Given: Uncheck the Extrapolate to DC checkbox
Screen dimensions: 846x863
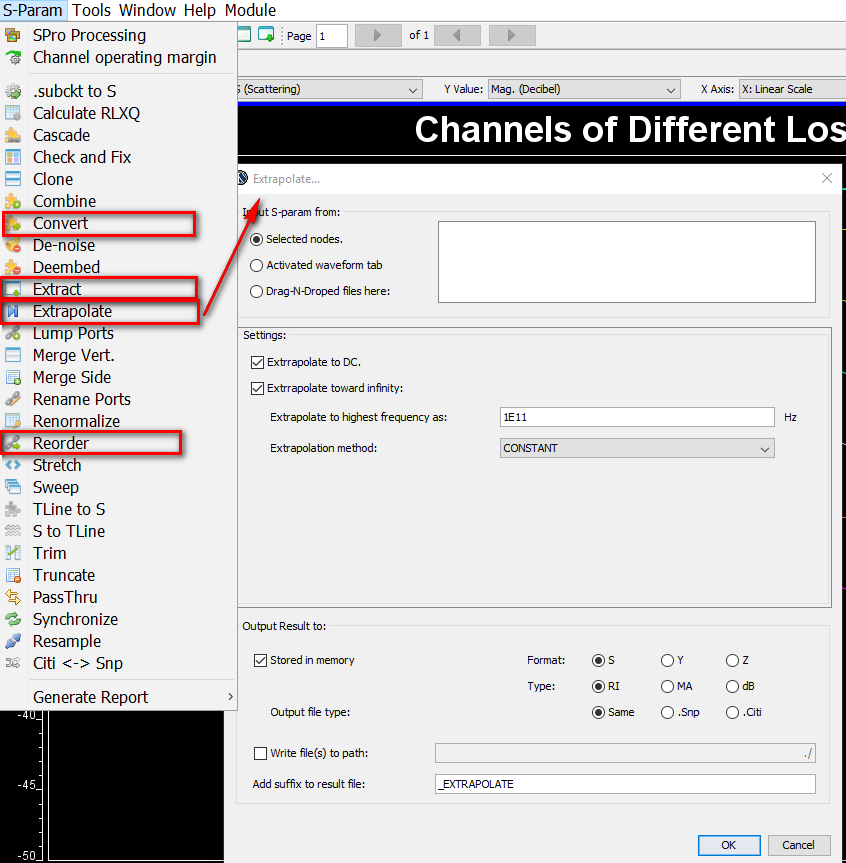Looking at the screenshot, I should pos(258,362).
